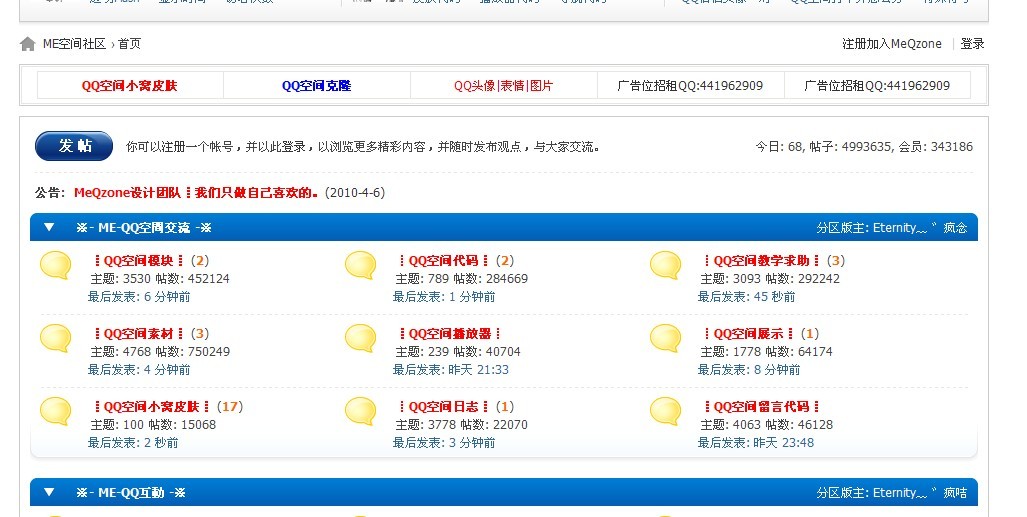This screenshot has height=517, width=1027.
Task: Open the 登录 login link
Action: 972,44
